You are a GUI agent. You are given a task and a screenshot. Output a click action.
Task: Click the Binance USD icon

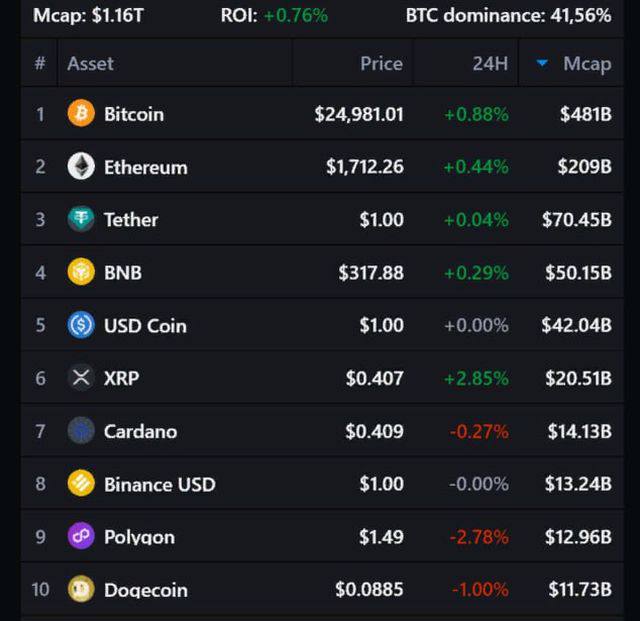point(81,484)
